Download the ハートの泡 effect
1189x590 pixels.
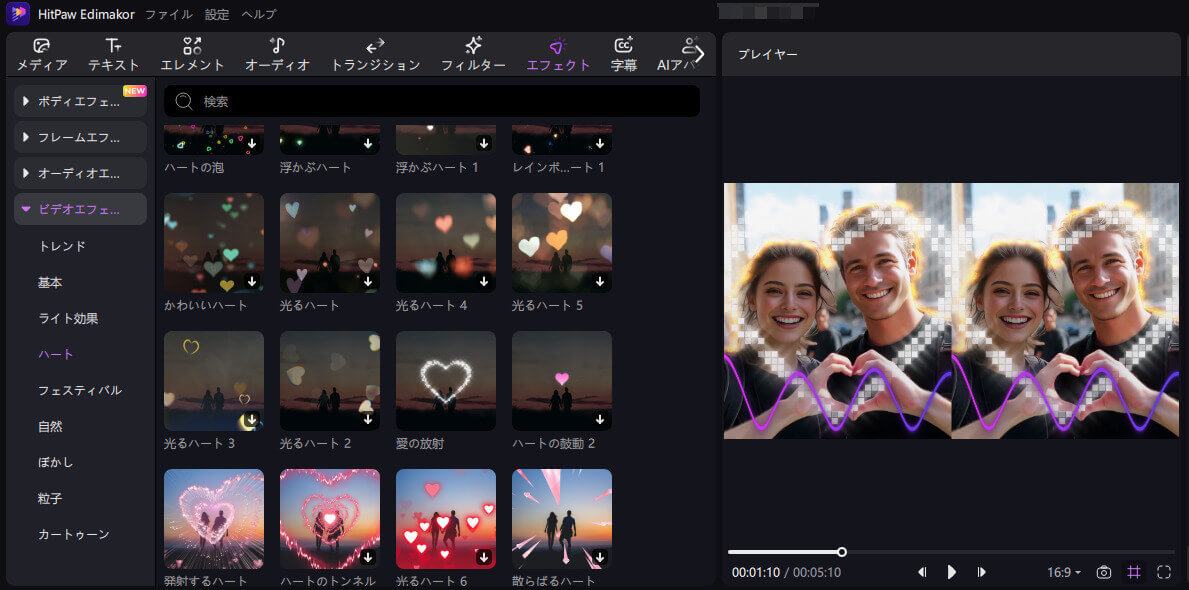252,143
